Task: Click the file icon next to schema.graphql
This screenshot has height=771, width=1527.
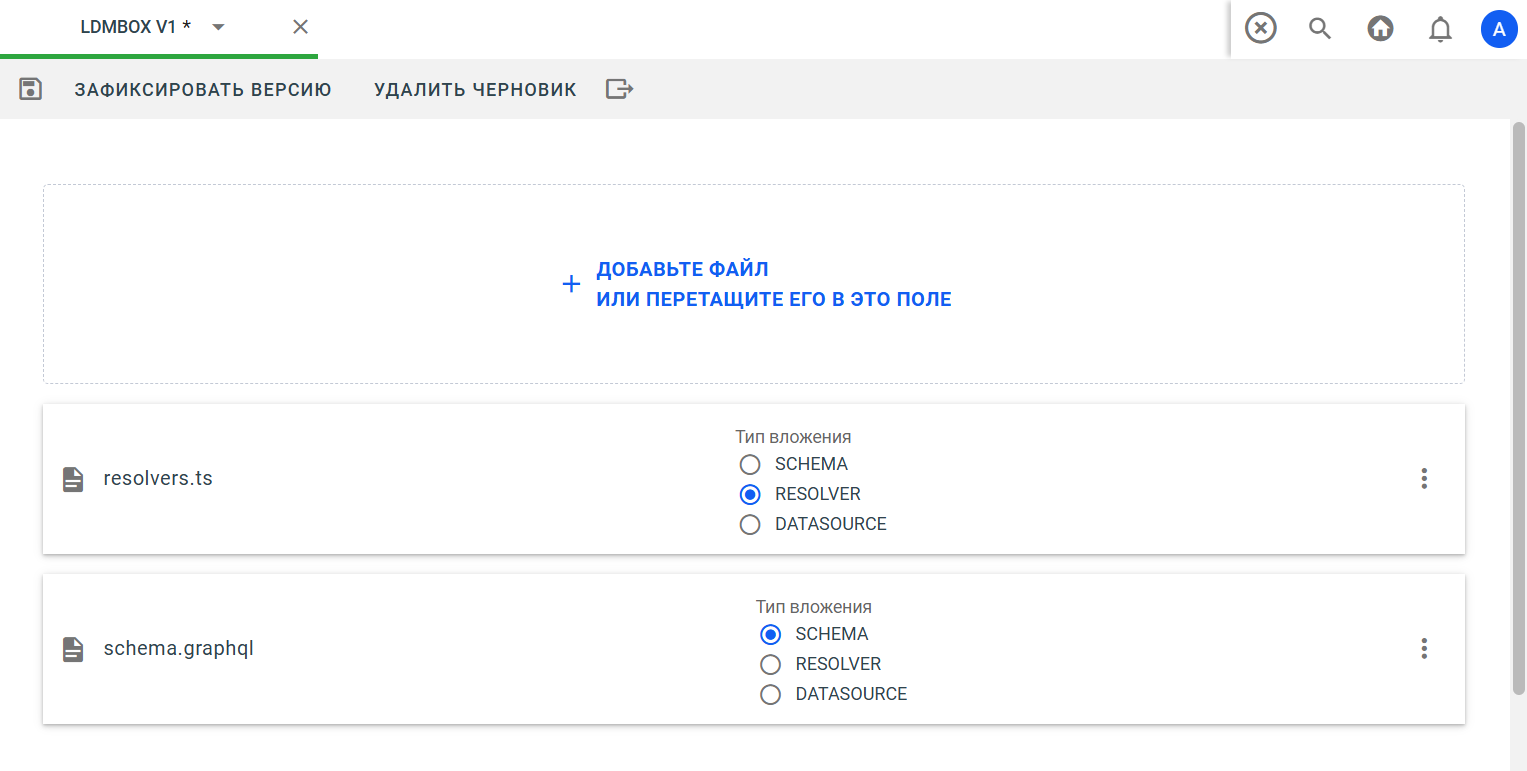Action: (73, 649)
